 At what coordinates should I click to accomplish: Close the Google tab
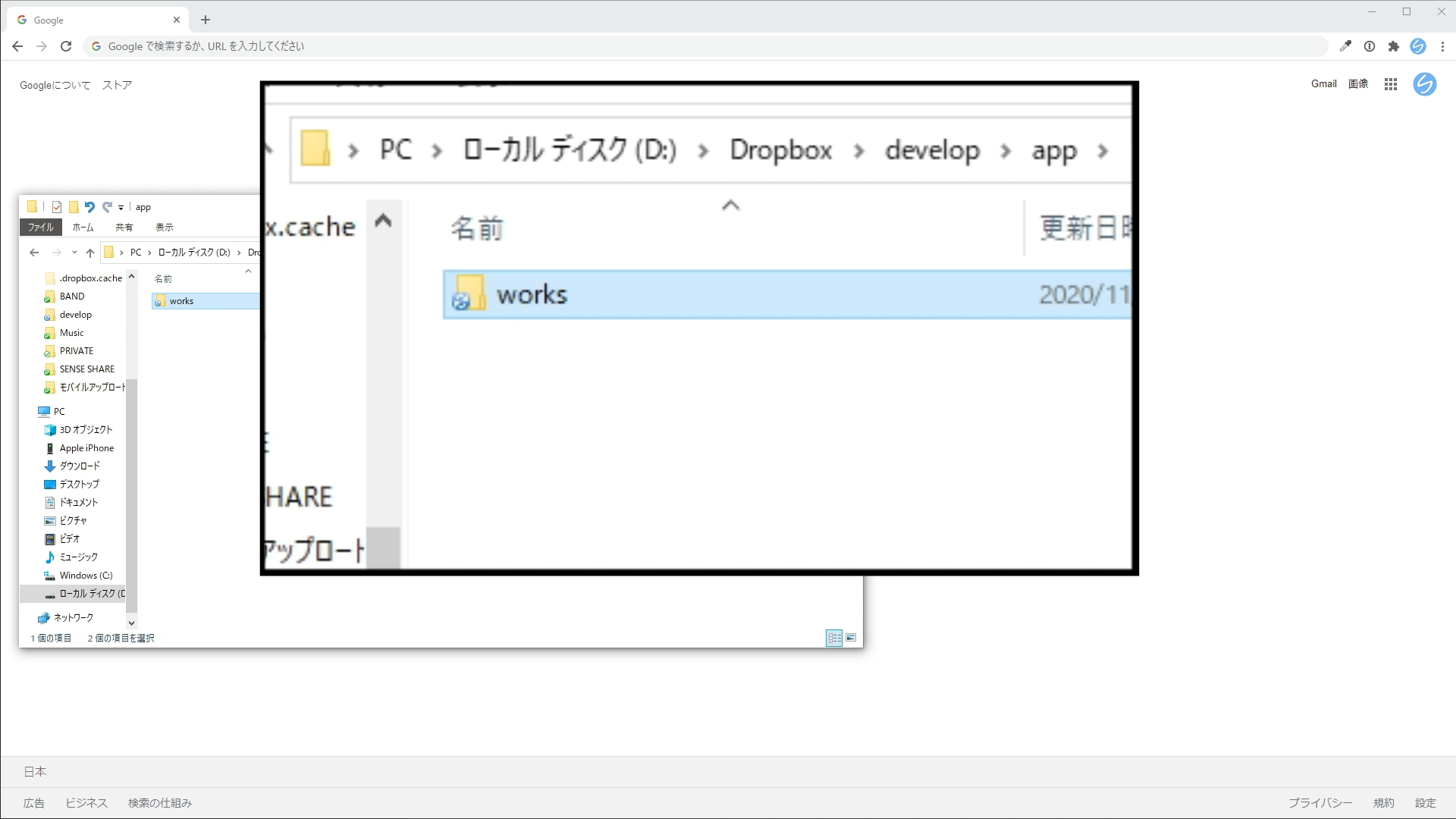(x=177, y=20)
